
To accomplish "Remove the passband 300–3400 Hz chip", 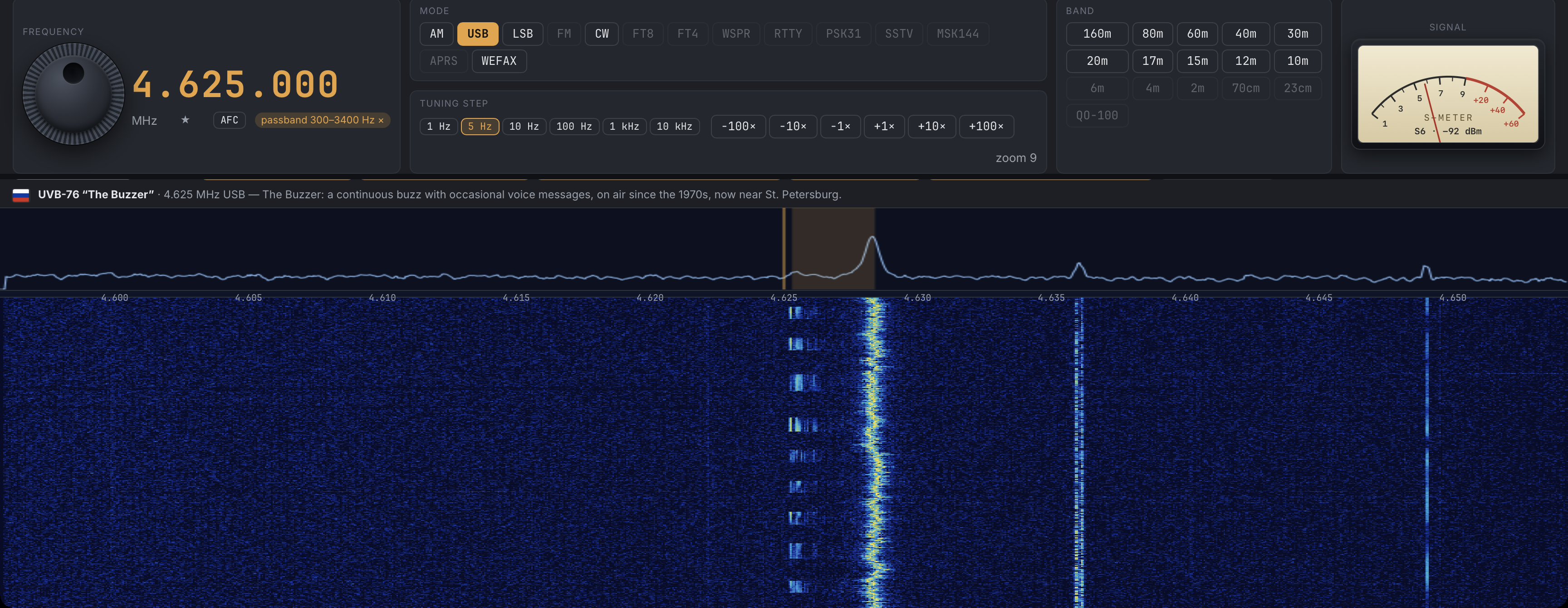I will (x=381, y=121).
